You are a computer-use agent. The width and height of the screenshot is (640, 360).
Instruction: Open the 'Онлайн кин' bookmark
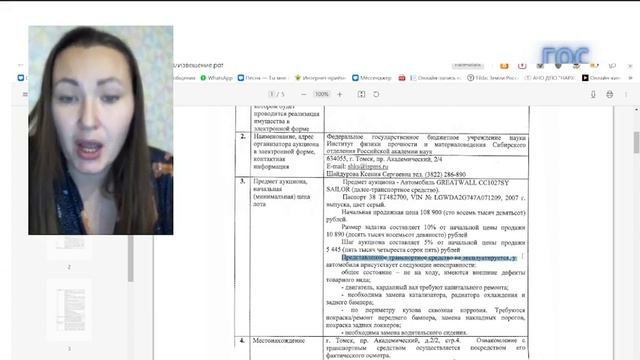(602, 78)
